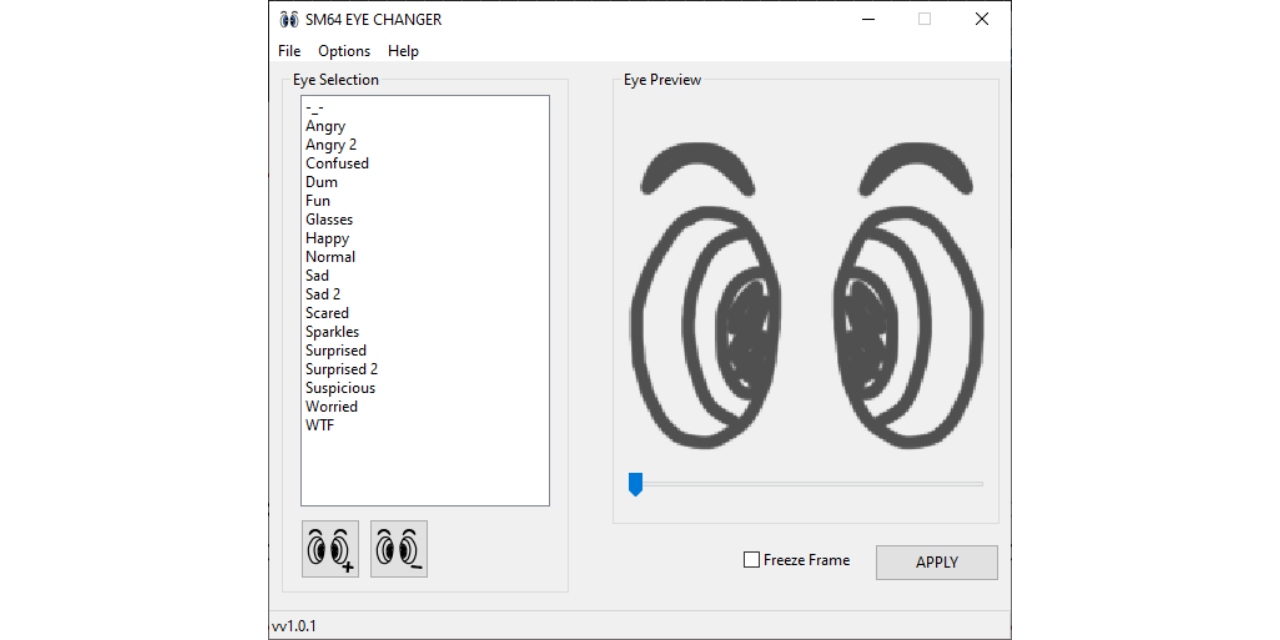Viewport: 1280px width, 640px height.
Task: Select the Sad eye entry
Action: (425, 275)
